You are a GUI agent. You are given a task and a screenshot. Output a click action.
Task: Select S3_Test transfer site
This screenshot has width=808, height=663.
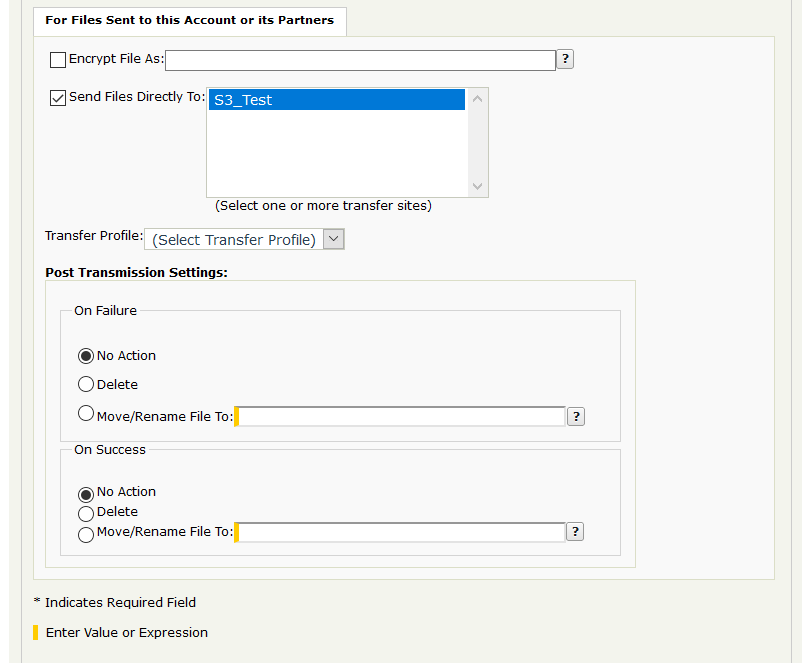338,100
